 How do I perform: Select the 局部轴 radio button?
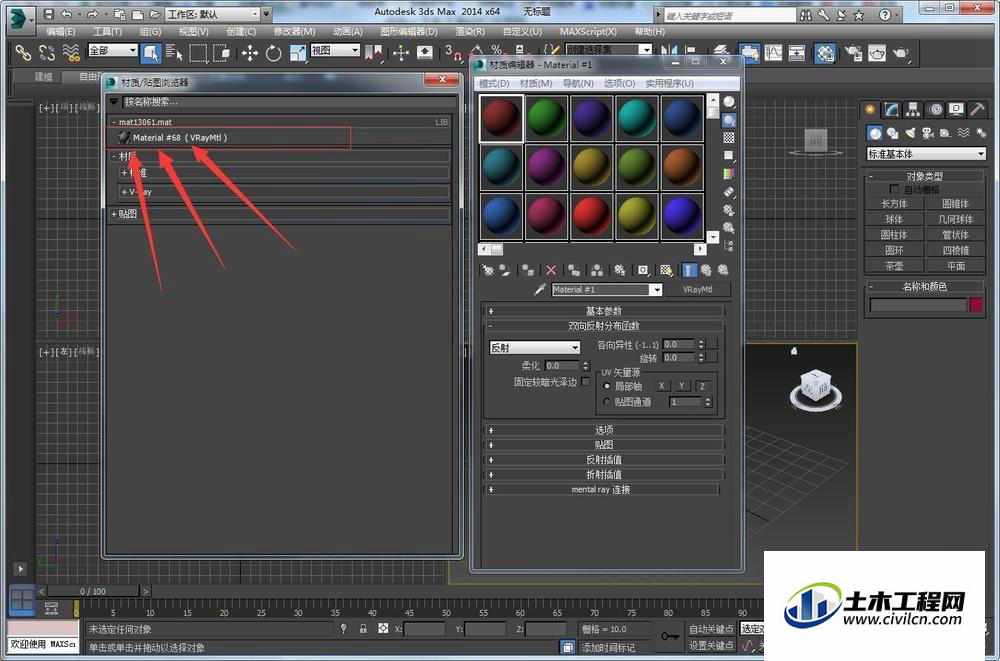(607, 387)
